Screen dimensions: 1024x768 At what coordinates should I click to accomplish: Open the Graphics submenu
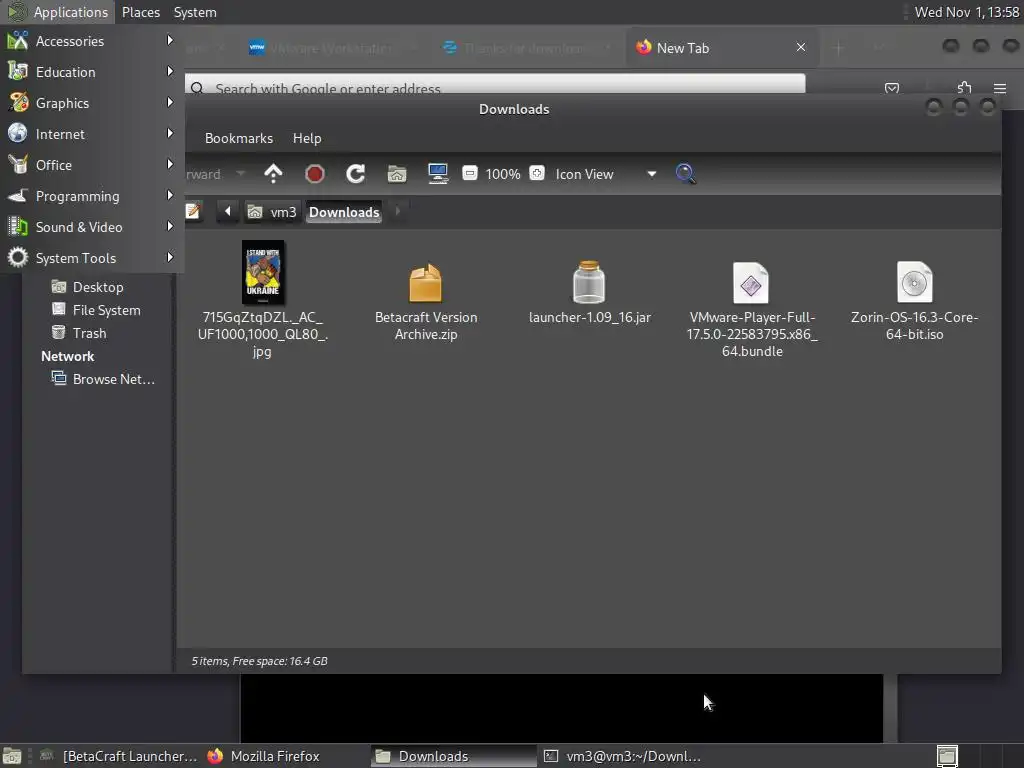tap(91, 103)
